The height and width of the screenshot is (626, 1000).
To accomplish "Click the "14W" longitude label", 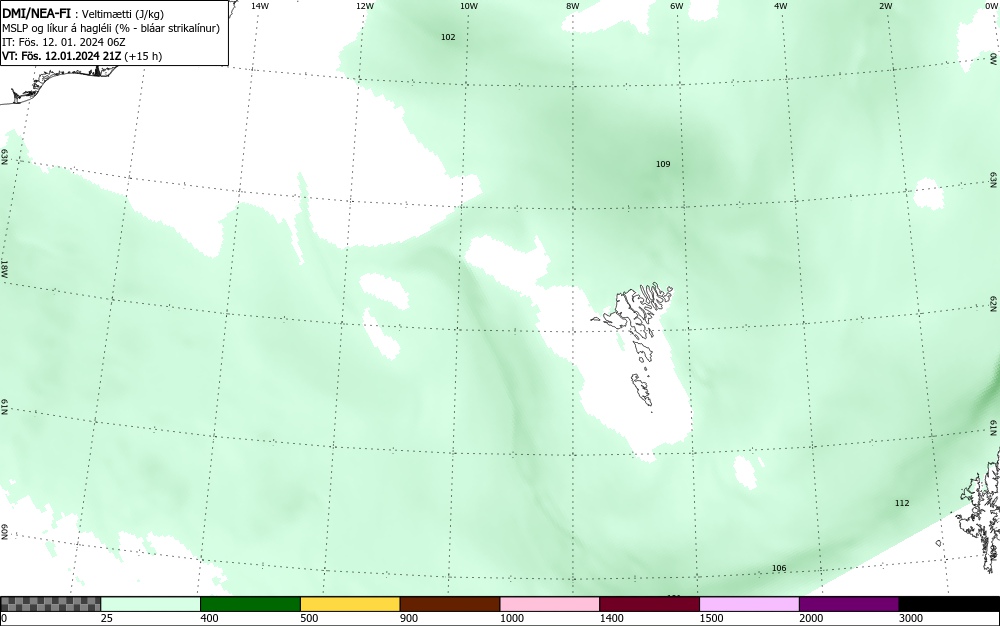I will coord(260,6).
